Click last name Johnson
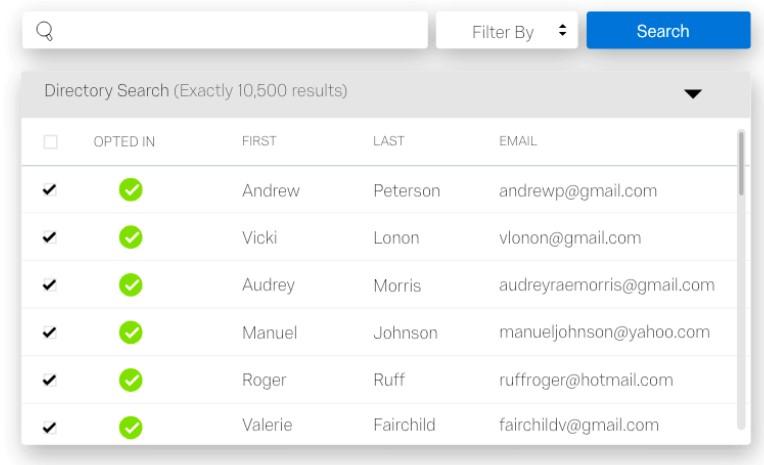The image size is (764, 465). 405,333
